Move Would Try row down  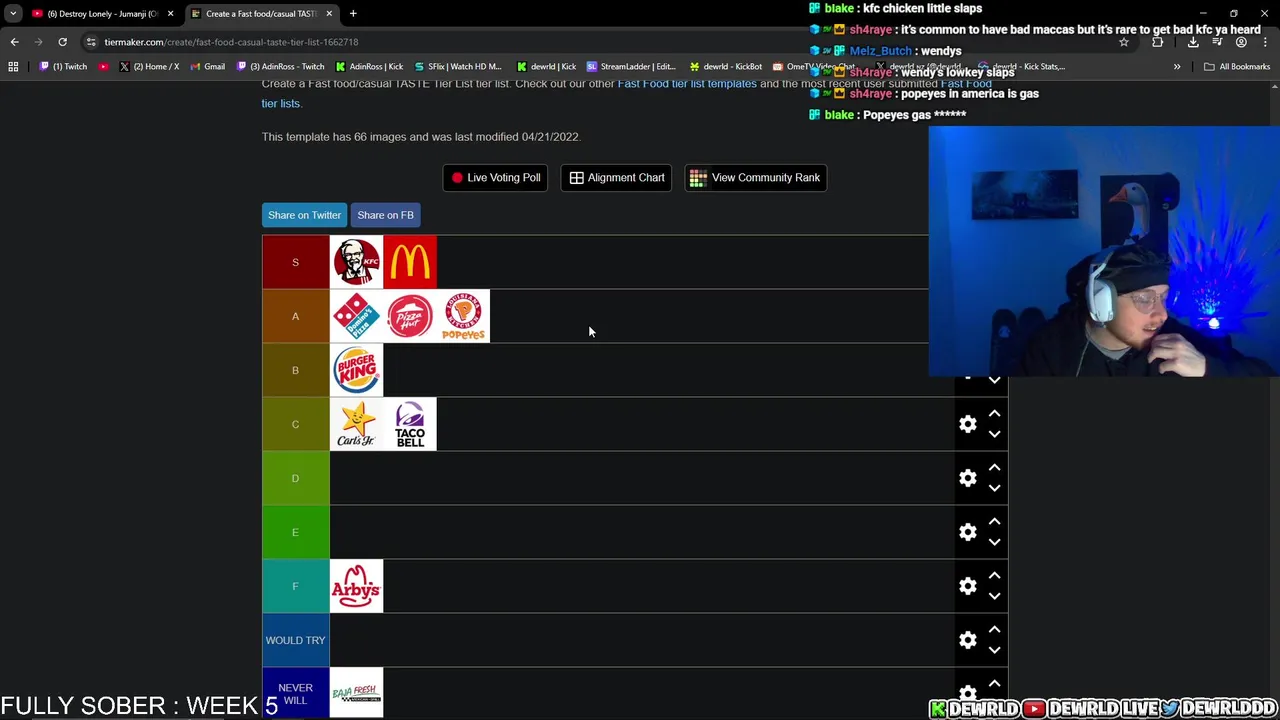click(x=994, y=650)
